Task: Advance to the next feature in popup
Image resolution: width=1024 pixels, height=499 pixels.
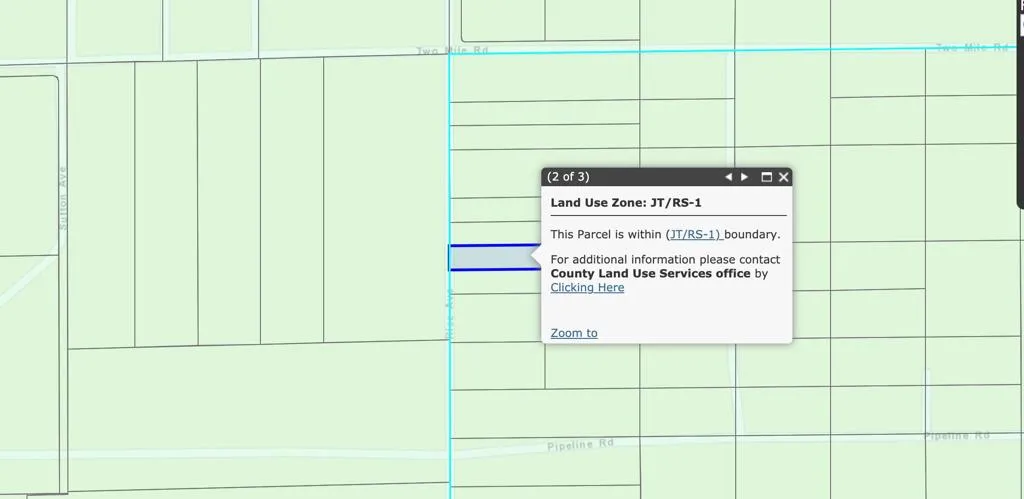Action: coord(745,177)
